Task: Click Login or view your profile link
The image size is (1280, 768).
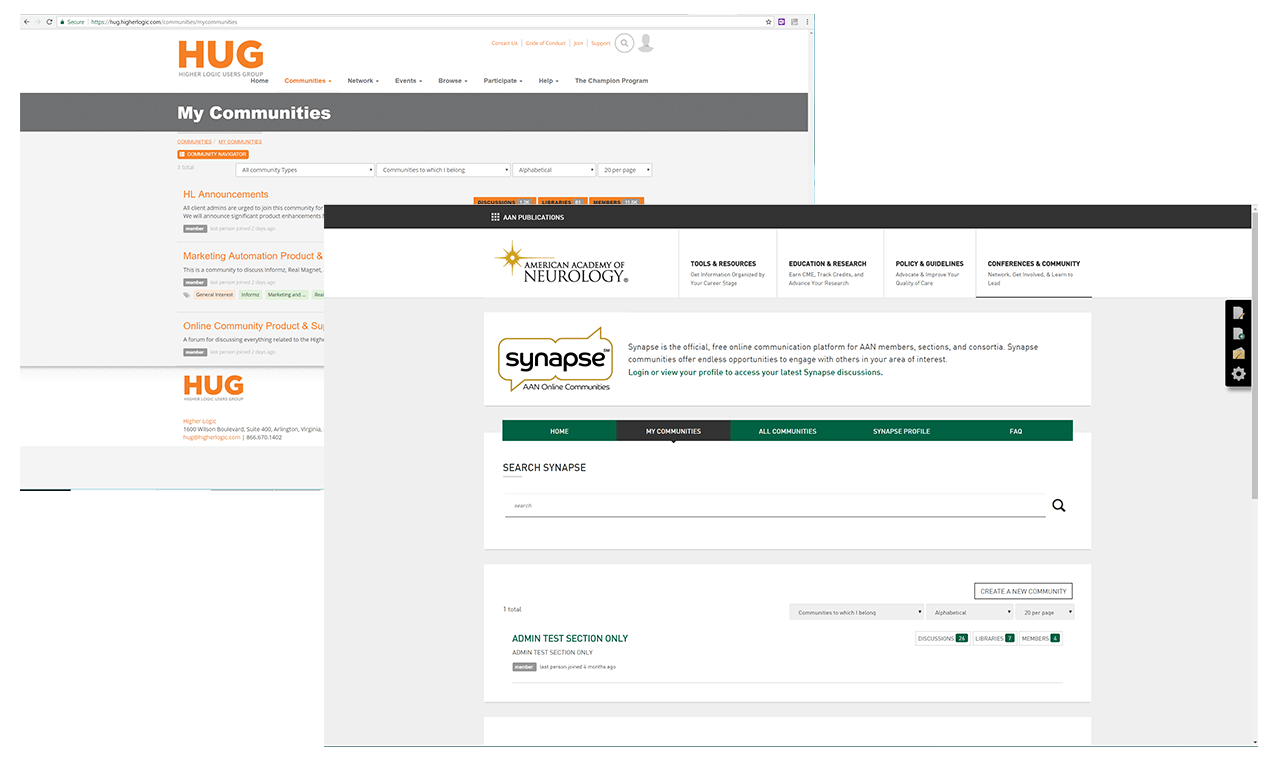Action: coord(755,372)
